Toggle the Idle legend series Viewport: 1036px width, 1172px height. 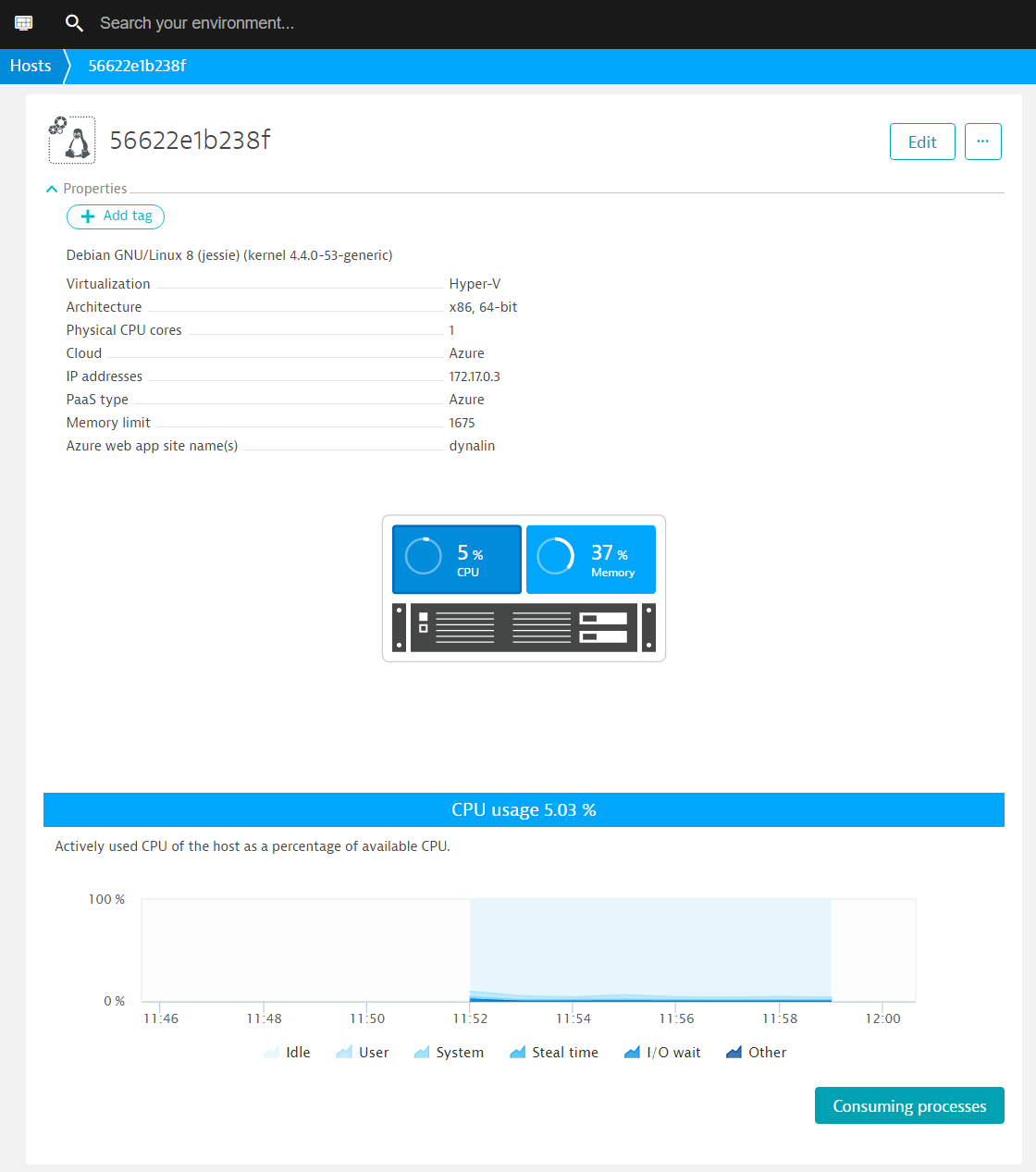pyautogui.click(x=287, y=1053)
